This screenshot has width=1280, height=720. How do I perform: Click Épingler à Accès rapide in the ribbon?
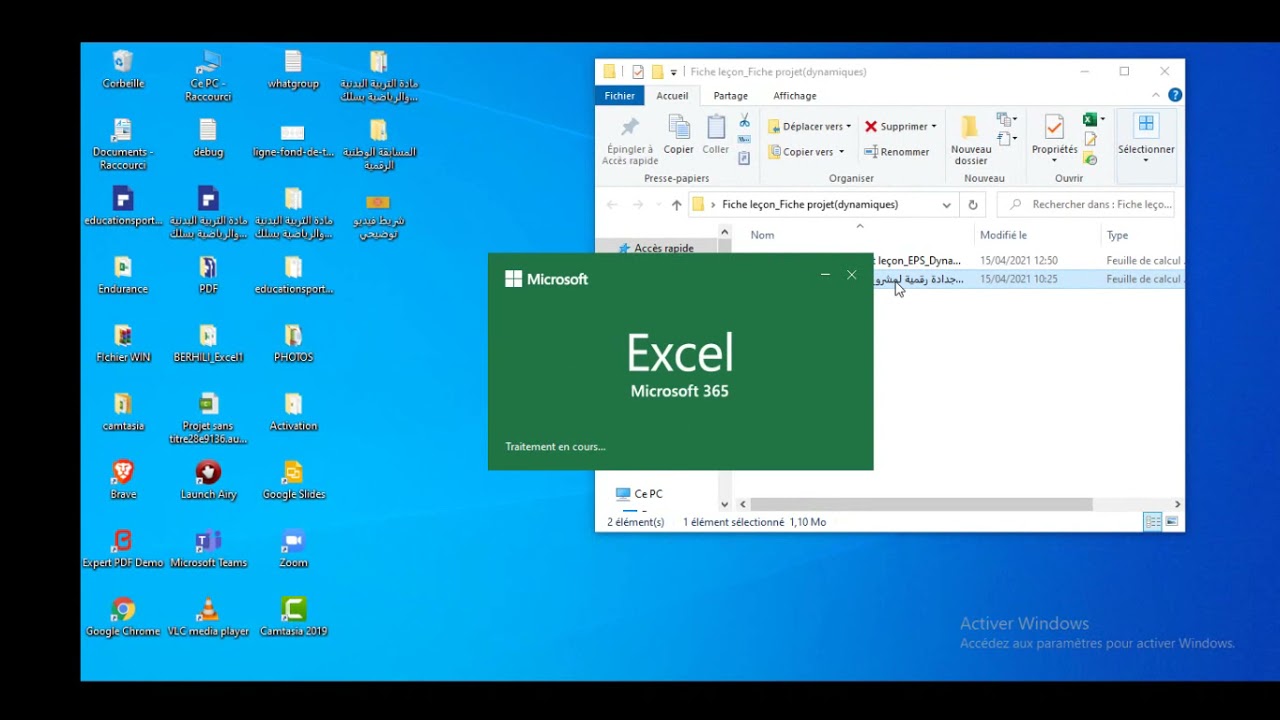click(x=630, y=140)
